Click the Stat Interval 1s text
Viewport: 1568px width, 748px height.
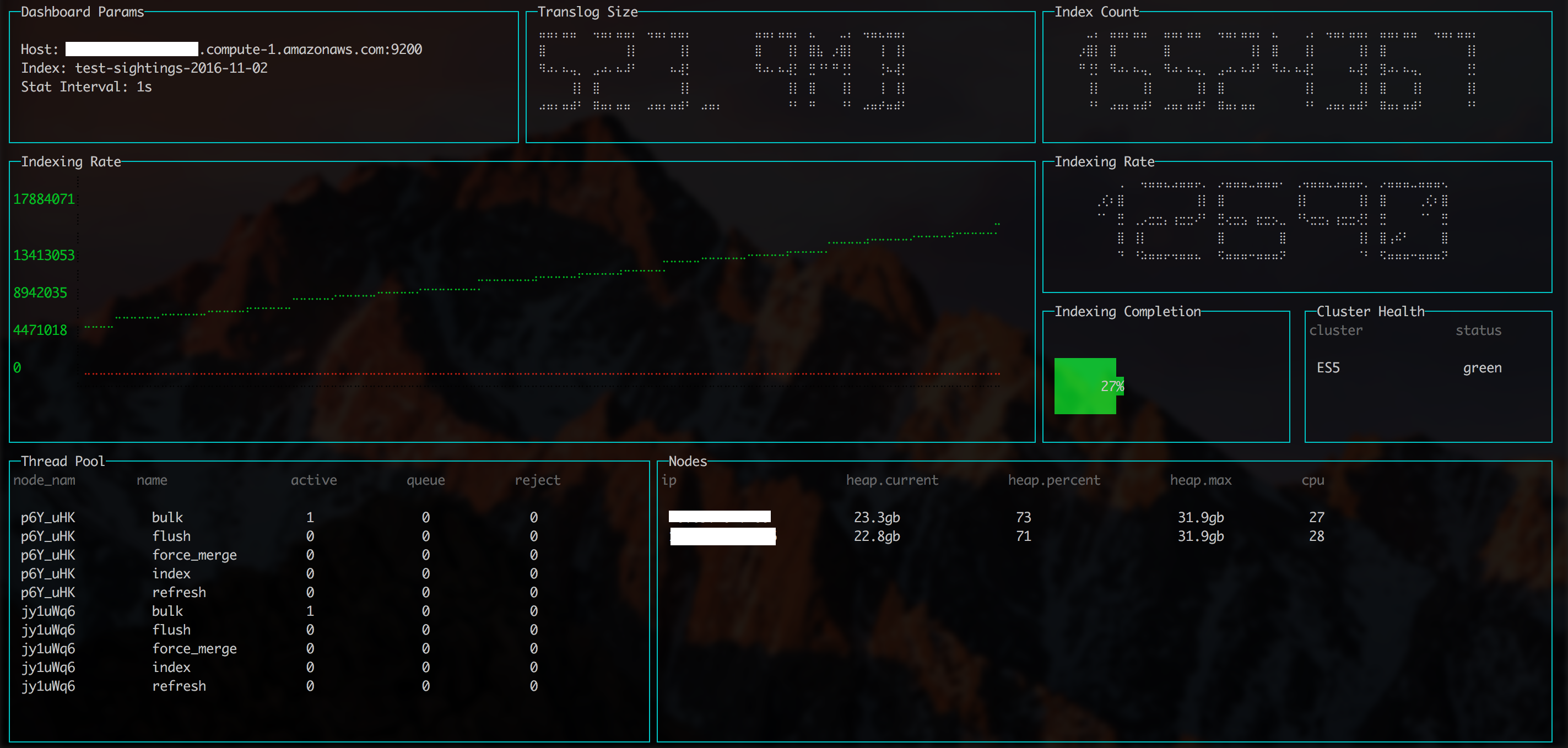(86, 87)
